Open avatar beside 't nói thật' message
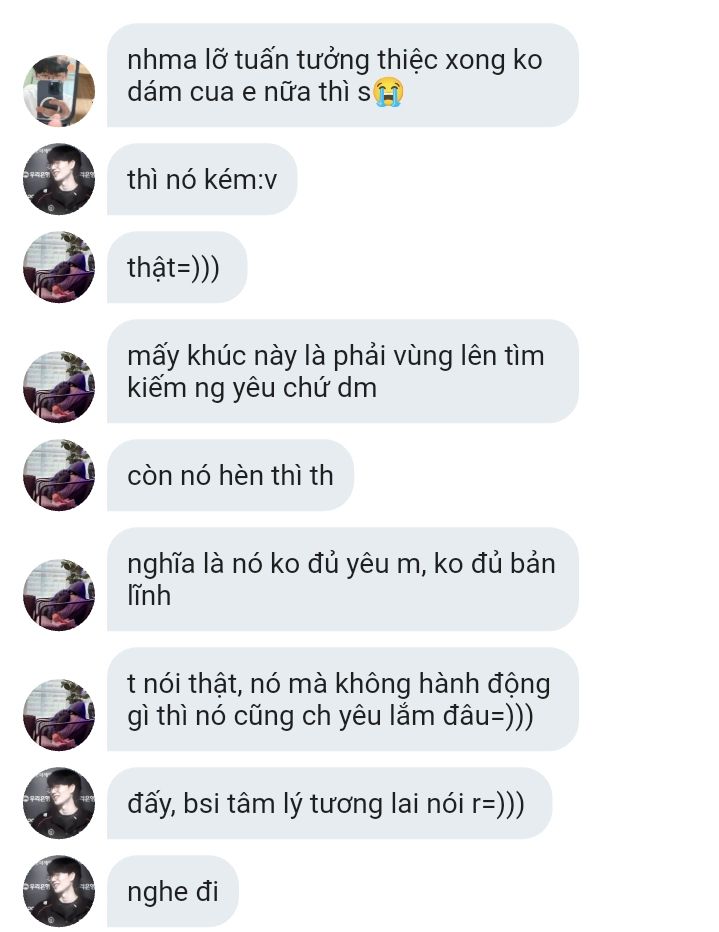 pyautogui.click(x=59, y=715)
